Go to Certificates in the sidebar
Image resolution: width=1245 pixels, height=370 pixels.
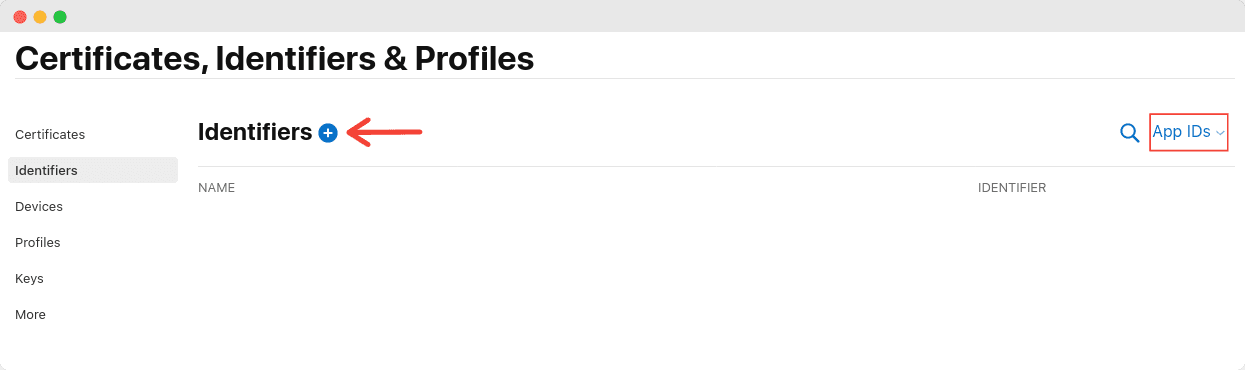50,134
